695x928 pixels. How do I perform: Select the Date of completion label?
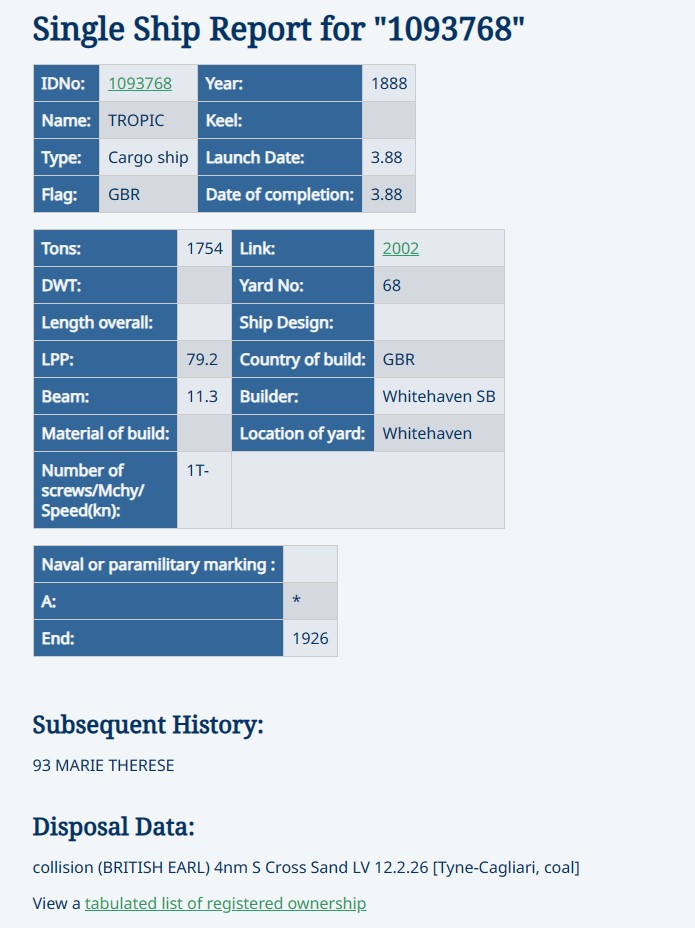(x=280, y=195)
